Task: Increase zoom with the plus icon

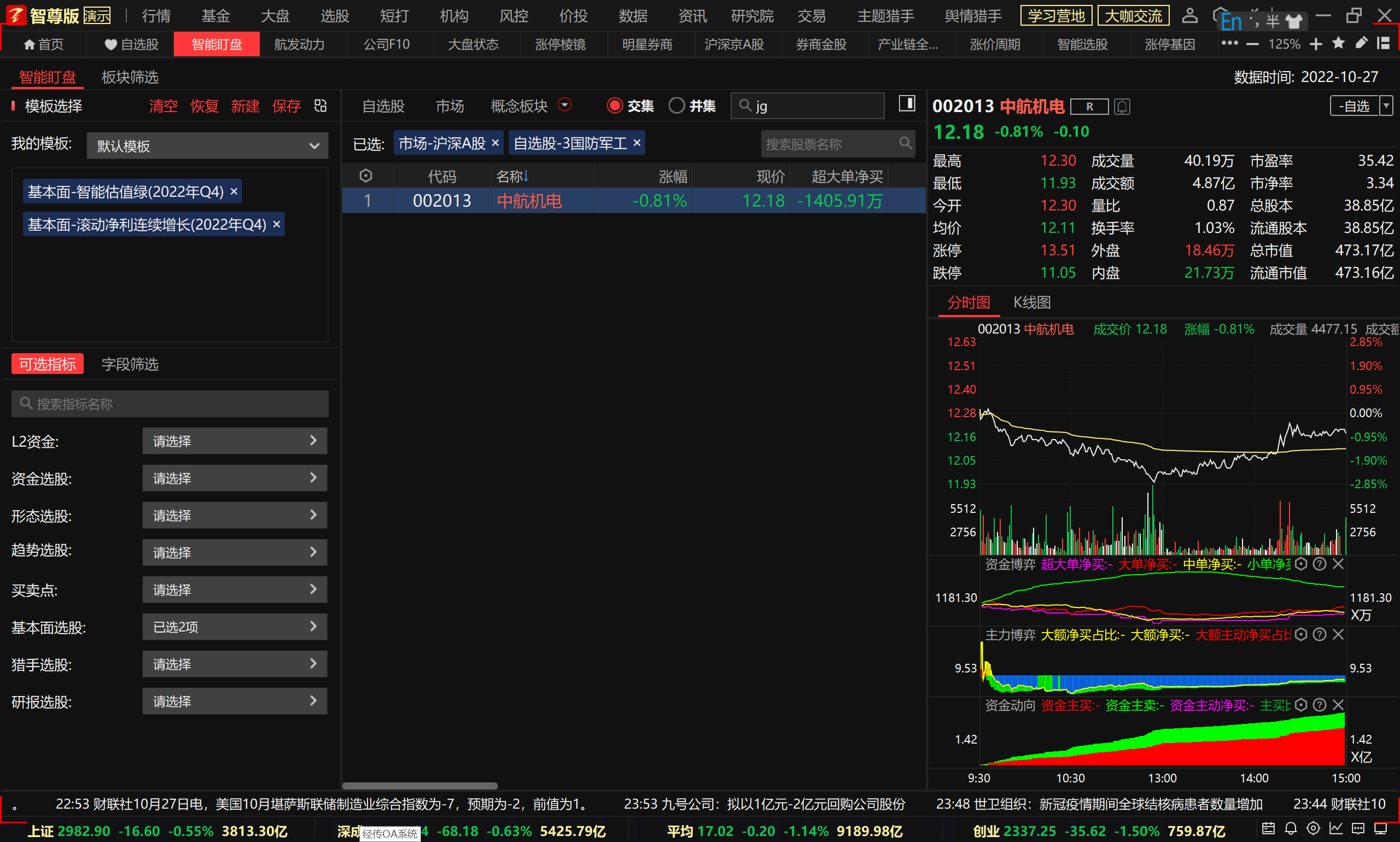Action: 1316,44
